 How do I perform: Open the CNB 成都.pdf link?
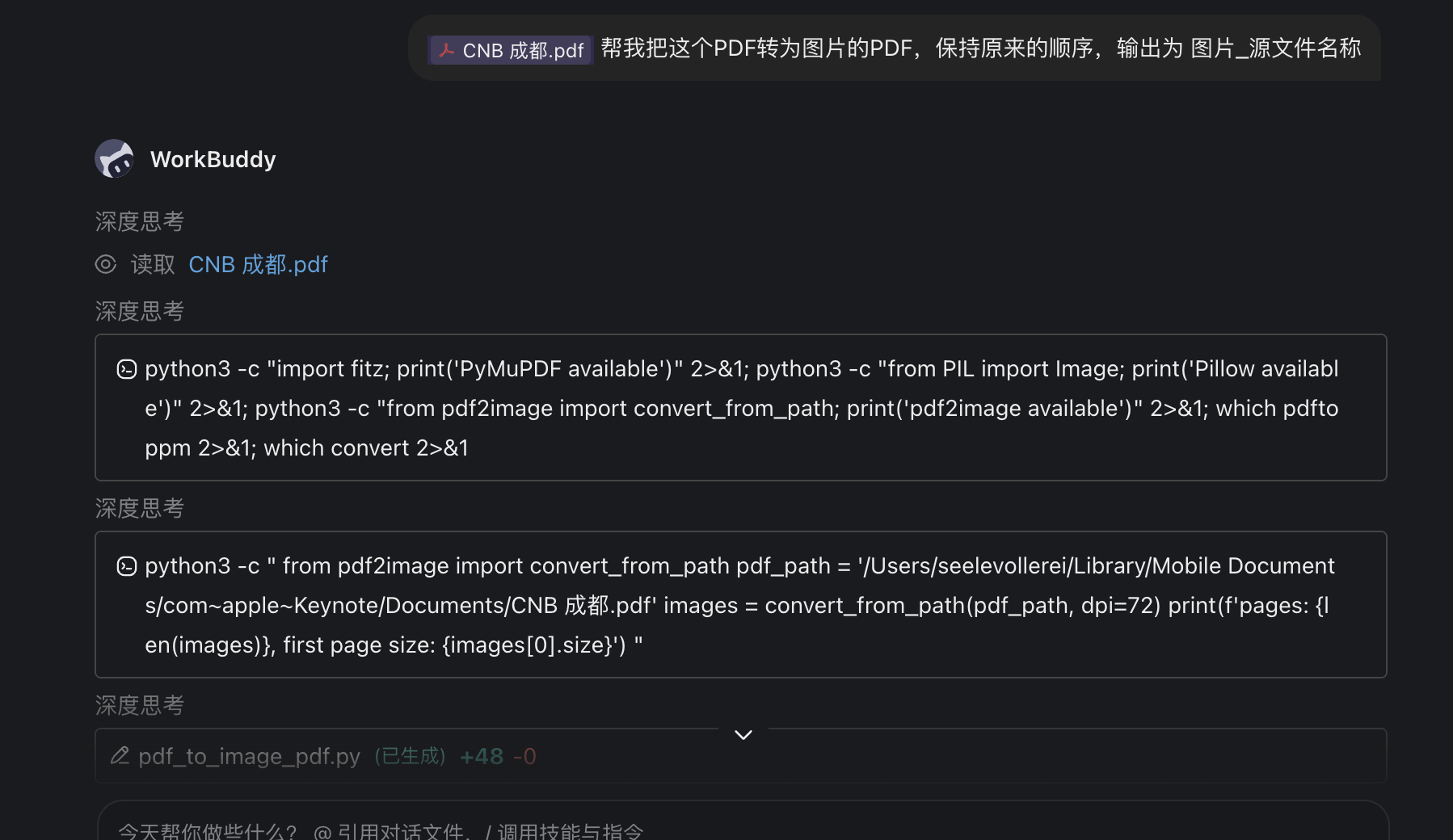(259, 264)
